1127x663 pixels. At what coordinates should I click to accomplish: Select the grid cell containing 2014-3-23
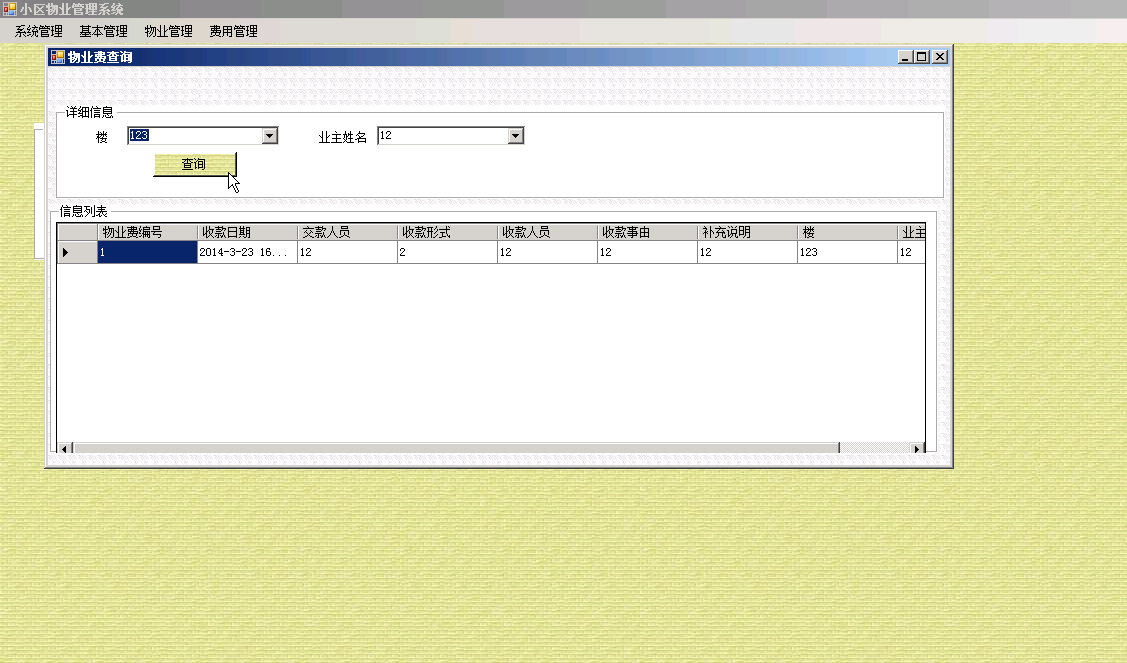(245, 252)
